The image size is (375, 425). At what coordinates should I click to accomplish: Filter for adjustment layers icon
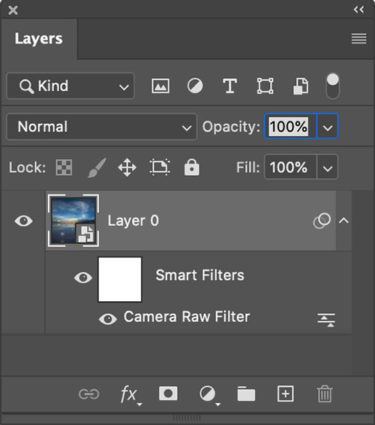[195, 86]
